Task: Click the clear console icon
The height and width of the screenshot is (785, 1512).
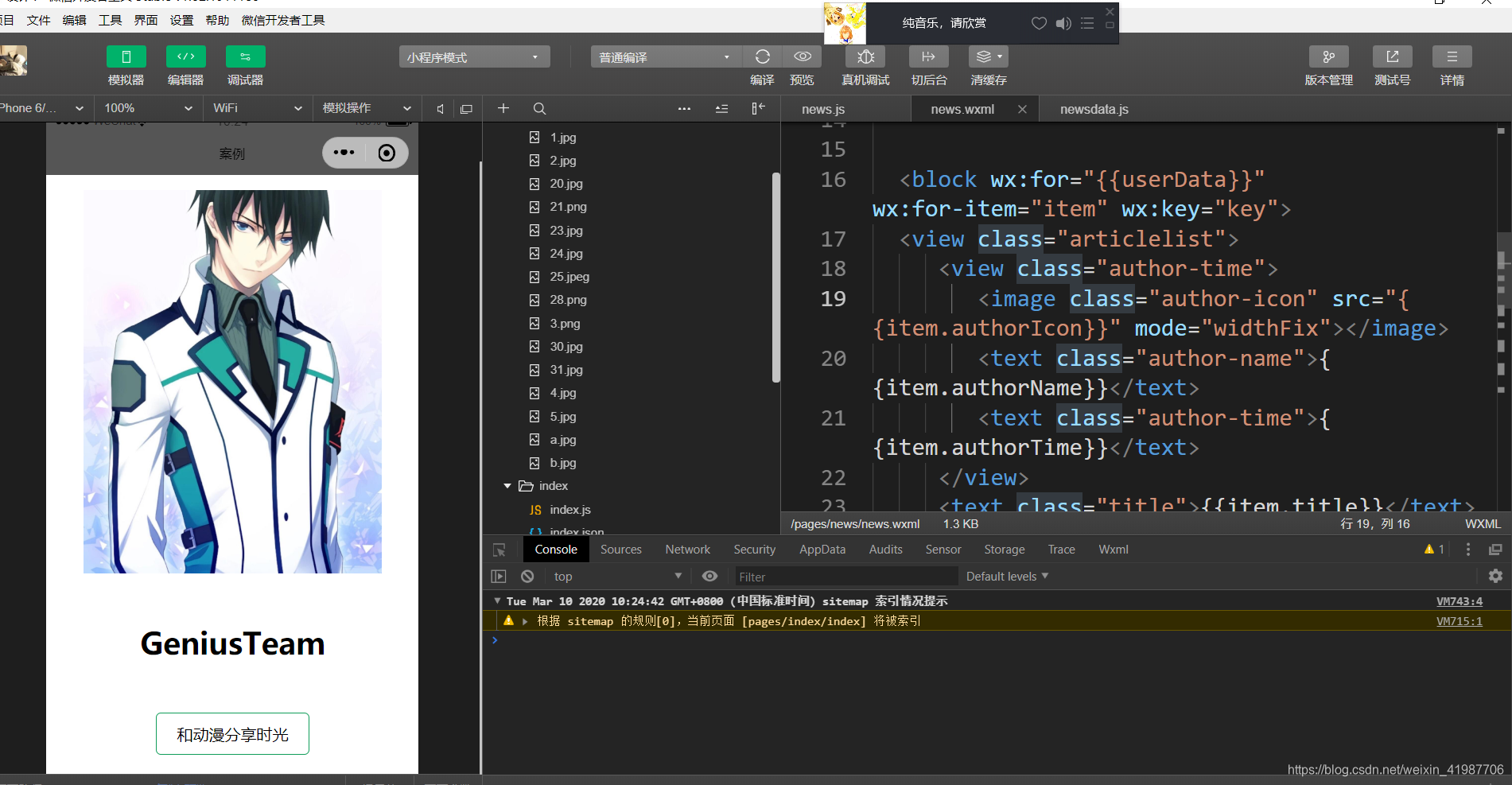Action: click(527, 577)
